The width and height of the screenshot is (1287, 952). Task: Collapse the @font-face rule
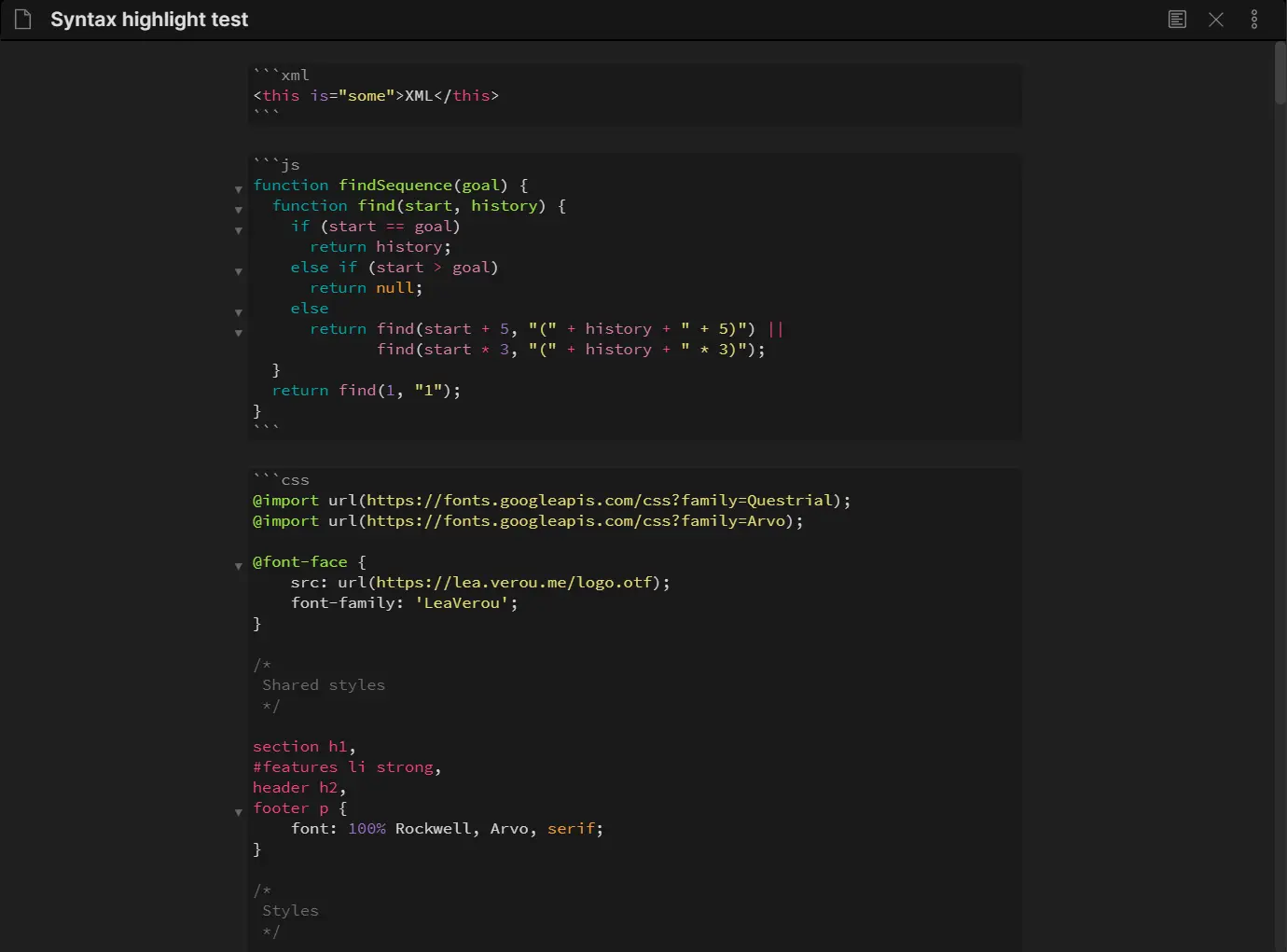[239, 566]
